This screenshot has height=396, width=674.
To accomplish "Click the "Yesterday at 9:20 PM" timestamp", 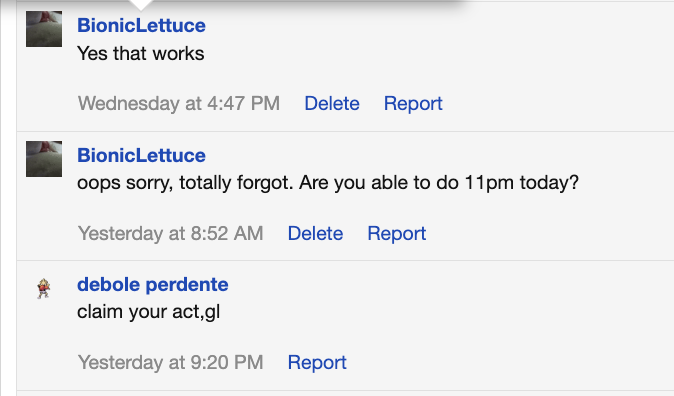I will point(171,362).
